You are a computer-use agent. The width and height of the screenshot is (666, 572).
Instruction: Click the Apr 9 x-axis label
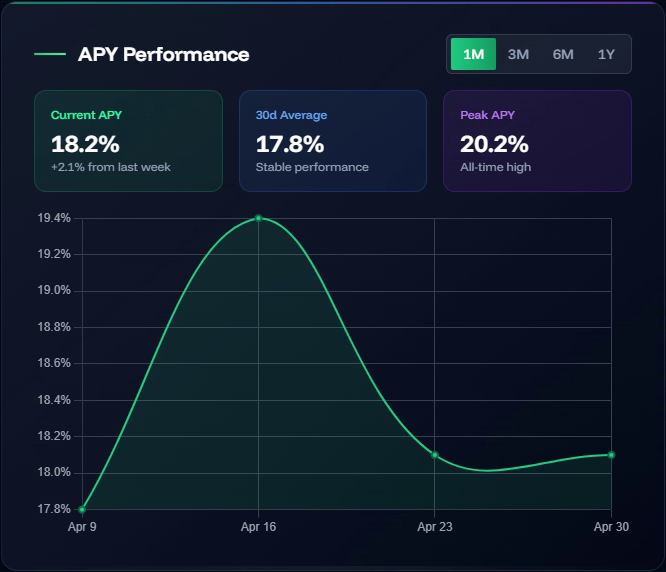pyautogui.click(x=82, y=527)
